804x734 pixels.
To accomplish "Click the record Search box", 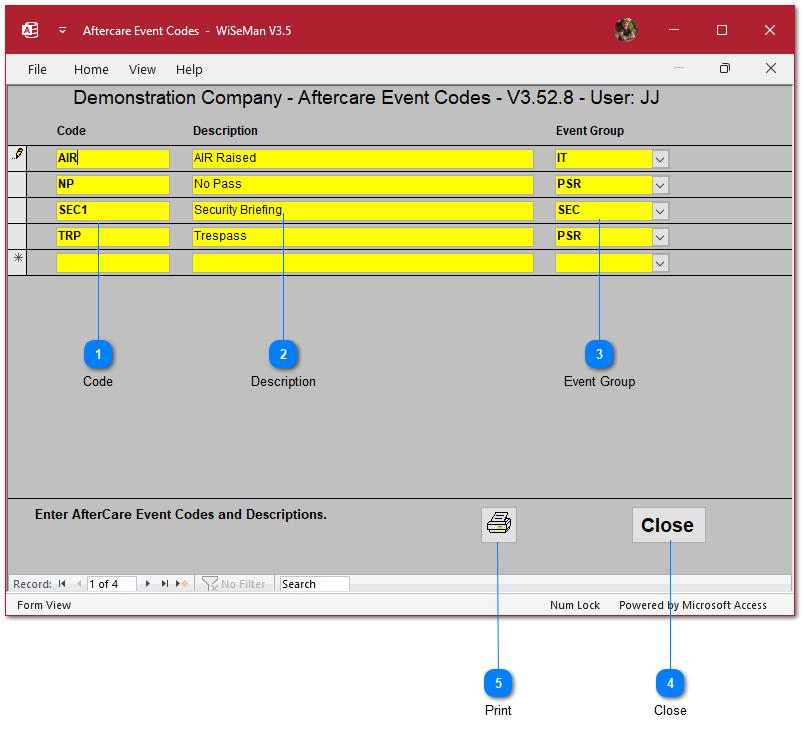I will [x=314, y=584].
